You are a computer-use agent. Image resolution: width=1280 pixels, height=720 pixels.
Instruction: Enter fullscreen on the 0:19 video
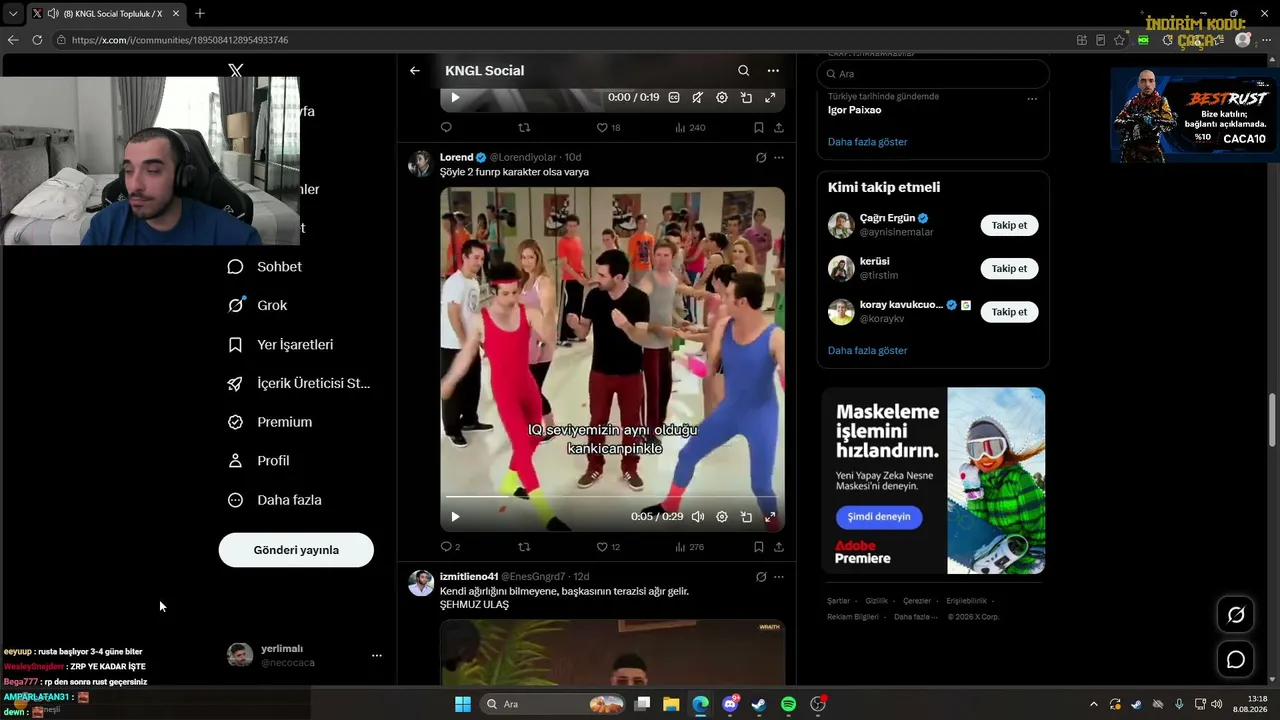770,97
